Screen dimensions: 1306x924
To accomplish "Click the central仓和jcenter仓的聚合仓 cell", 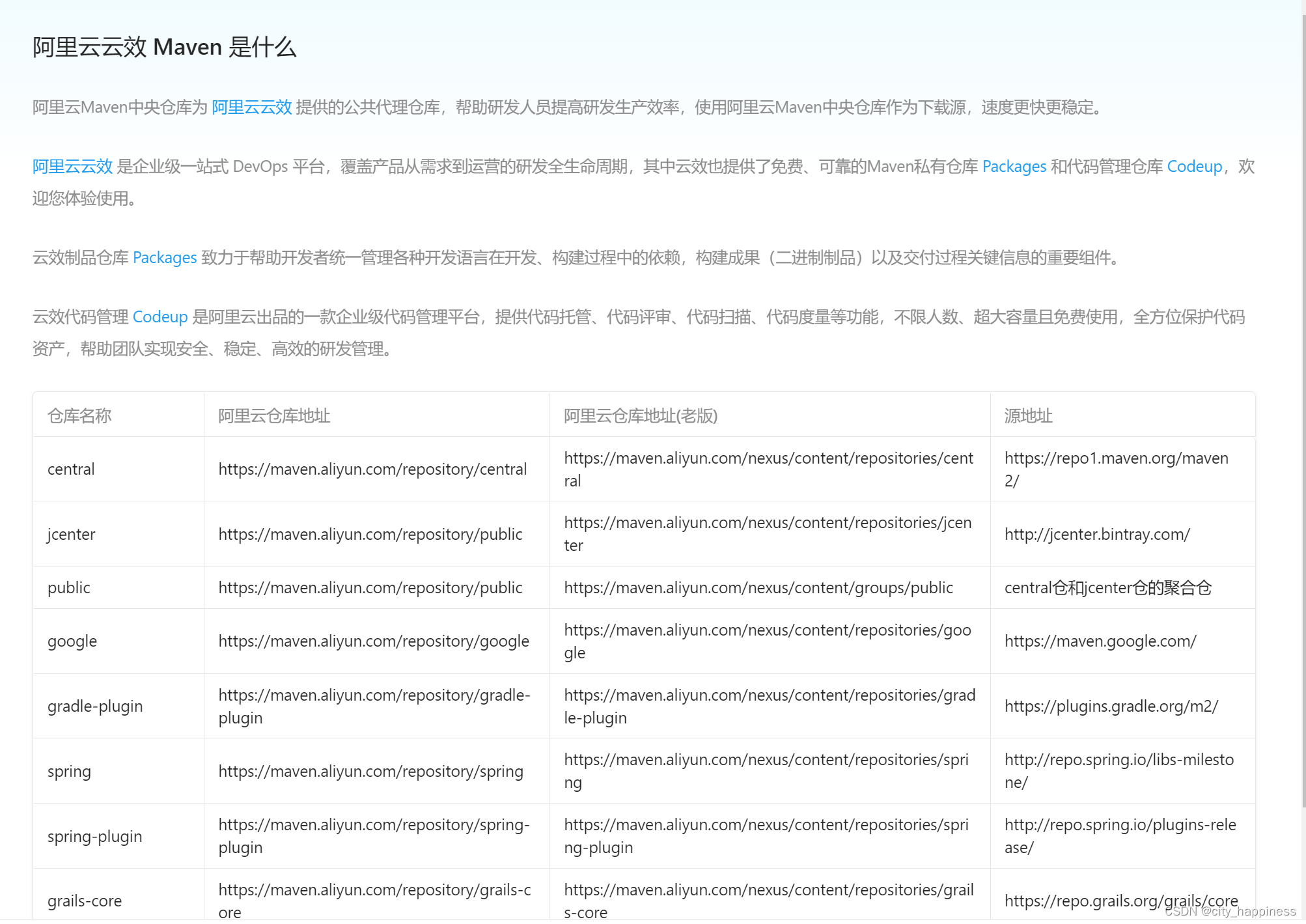I will click(x=1108, y=588).
